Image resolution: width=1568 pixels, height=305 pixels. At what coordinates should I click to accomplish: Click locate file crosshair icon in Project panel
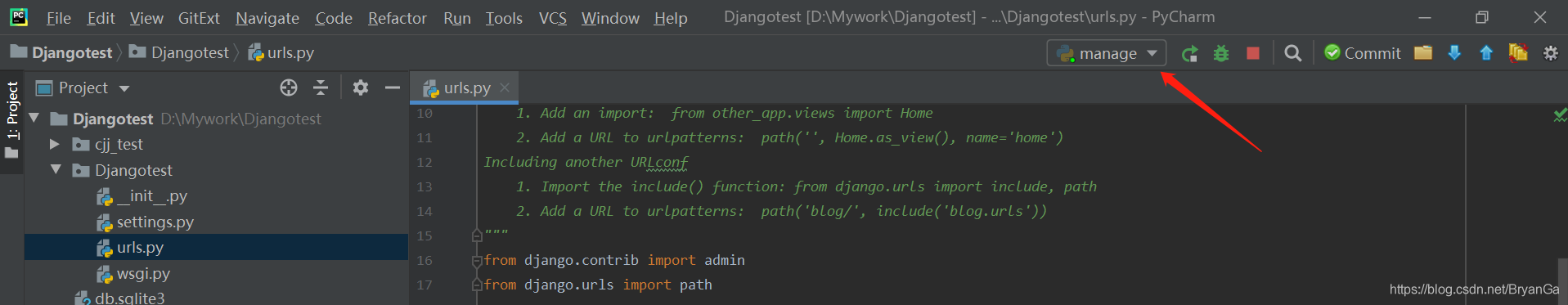[289, 87]
